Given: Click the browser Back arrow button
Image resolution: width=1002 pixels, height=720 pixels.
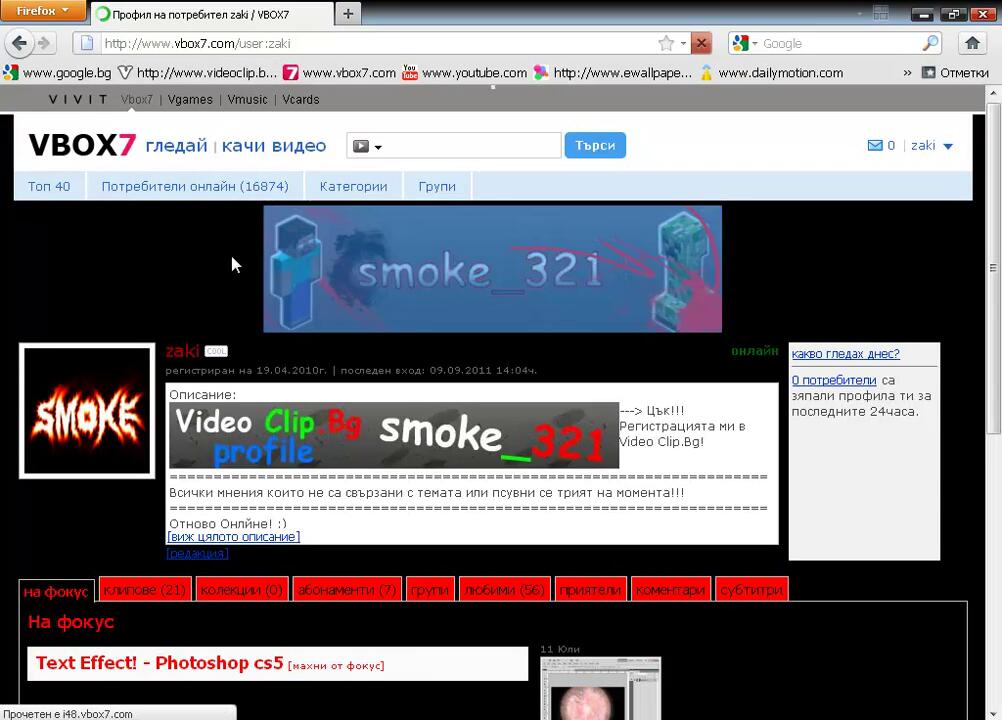Looking at the screenshot, I should 18,43.
